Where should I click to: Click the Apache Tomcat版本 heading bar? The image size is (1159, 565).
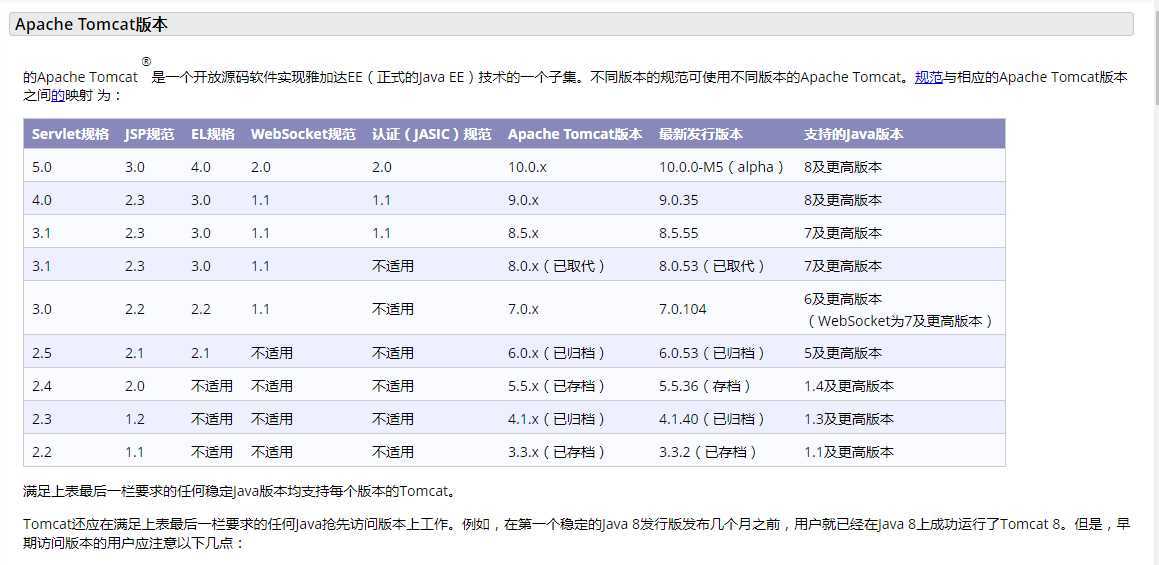[571, 24]
